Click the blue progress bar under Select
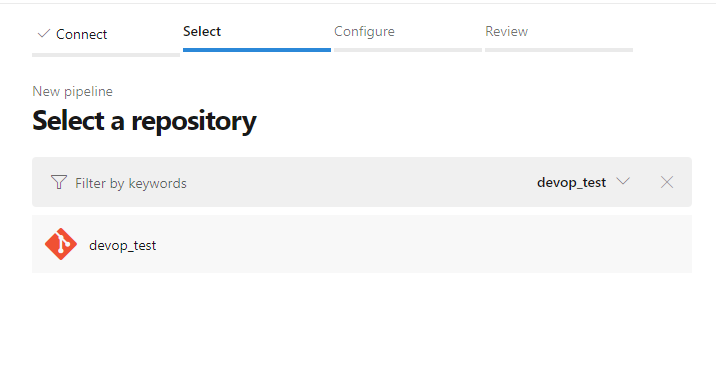Image resolution: width=716 pixels, height=386 pixels. pos(257,50)
